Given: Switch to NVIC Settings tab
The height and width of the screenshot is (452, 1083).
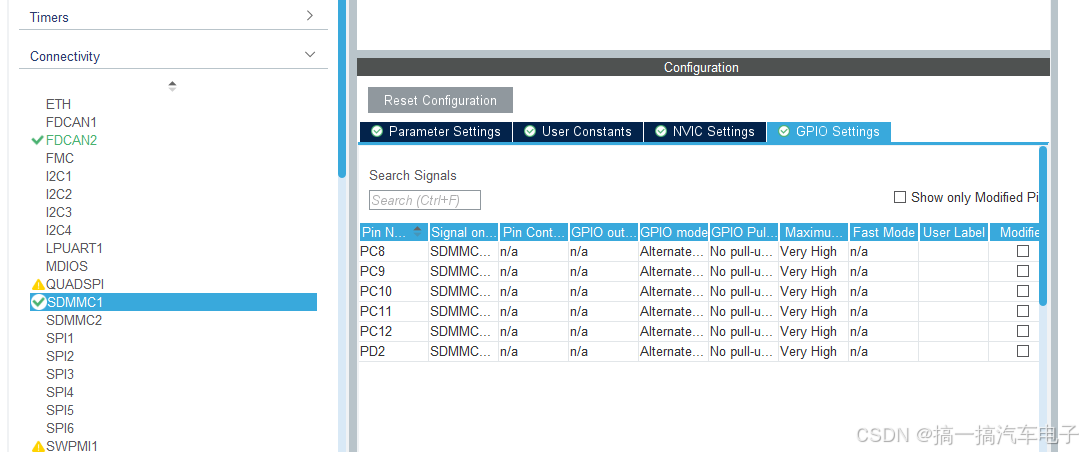Looking at the screenshot, I should (705, 131).
